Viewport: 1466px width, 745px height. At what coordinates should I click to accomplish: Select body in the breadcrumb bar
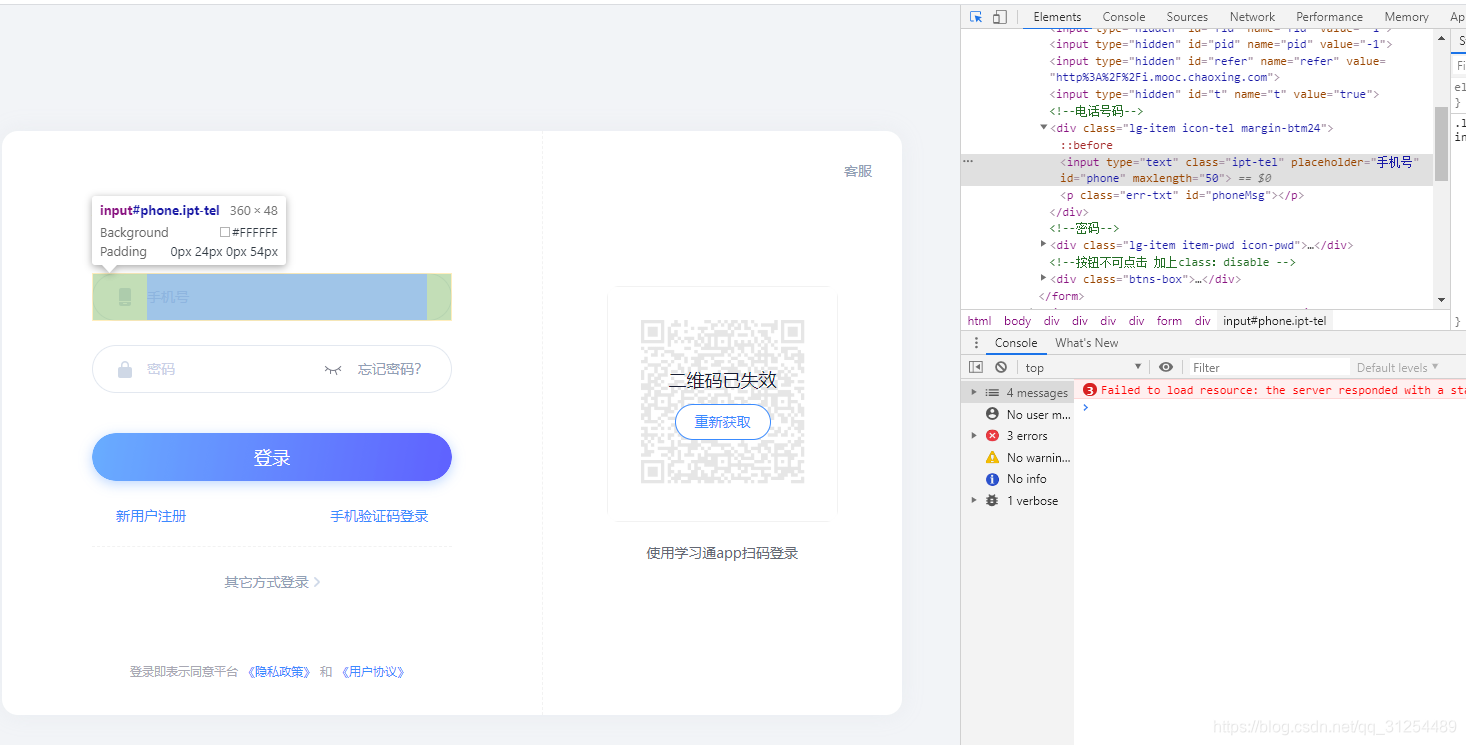(1017, 321)
